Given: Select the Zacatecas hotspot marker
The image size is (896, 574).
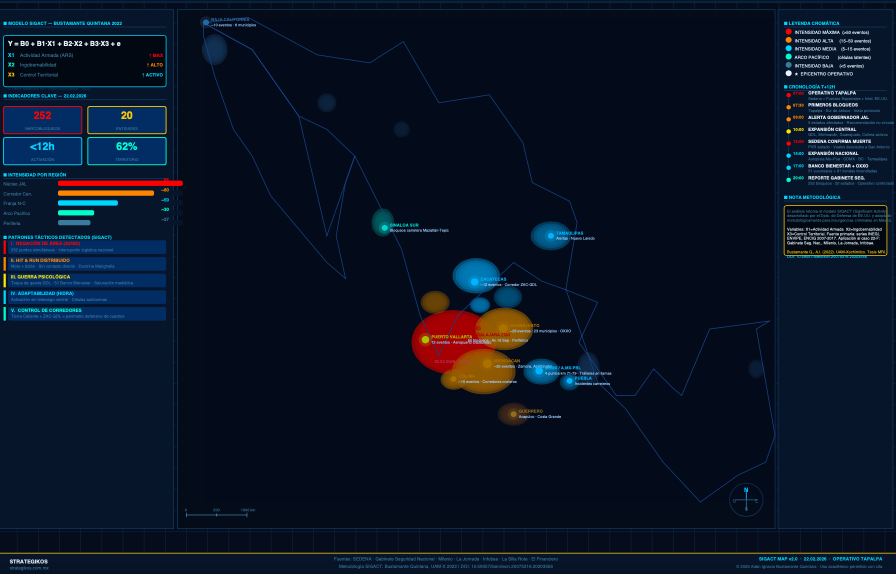Looking at the screenshot, I should point(475,282).
